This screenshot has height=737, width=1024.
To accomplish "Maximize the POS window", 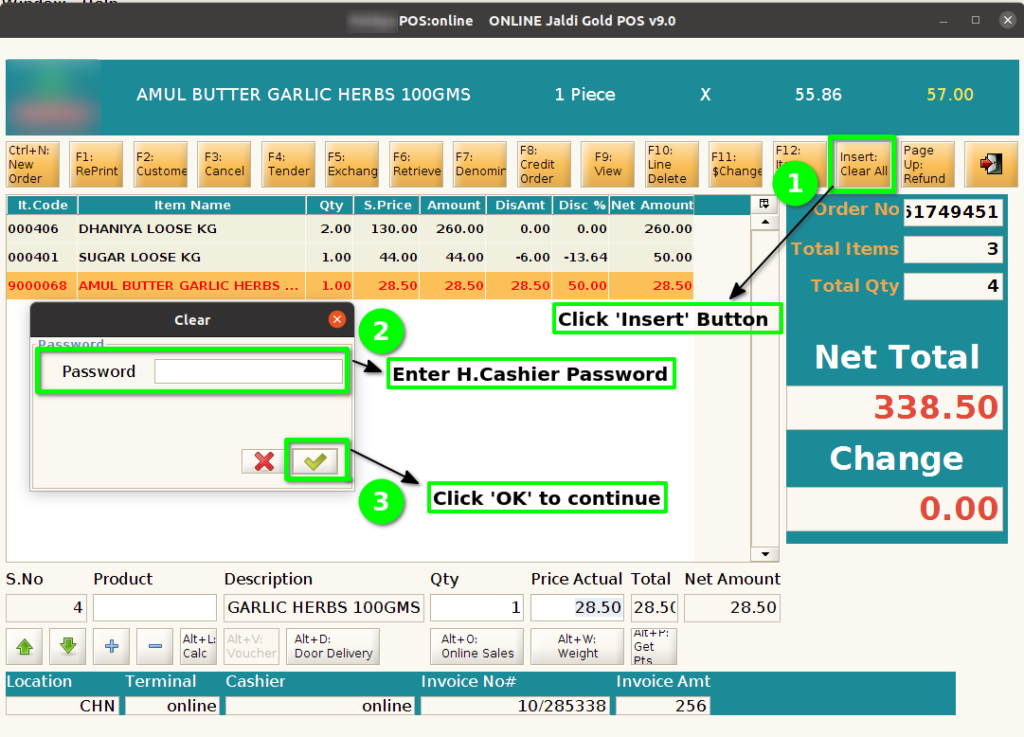I will (976, 20).
